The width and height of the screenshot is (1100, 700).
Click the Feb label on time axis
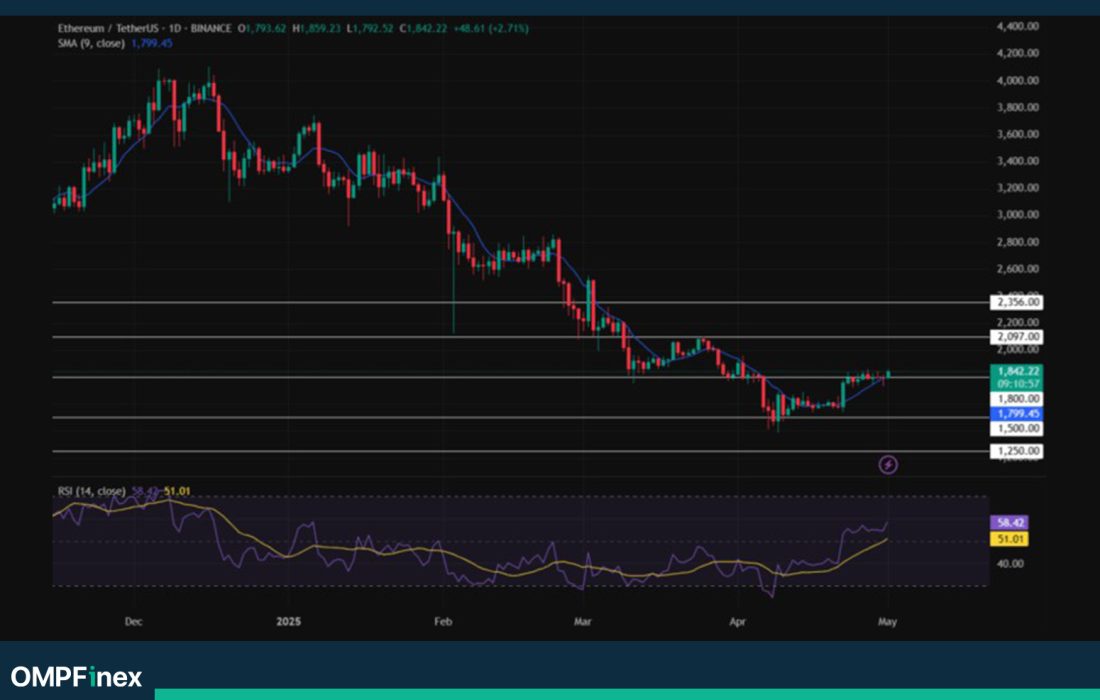tap(444, 621)
